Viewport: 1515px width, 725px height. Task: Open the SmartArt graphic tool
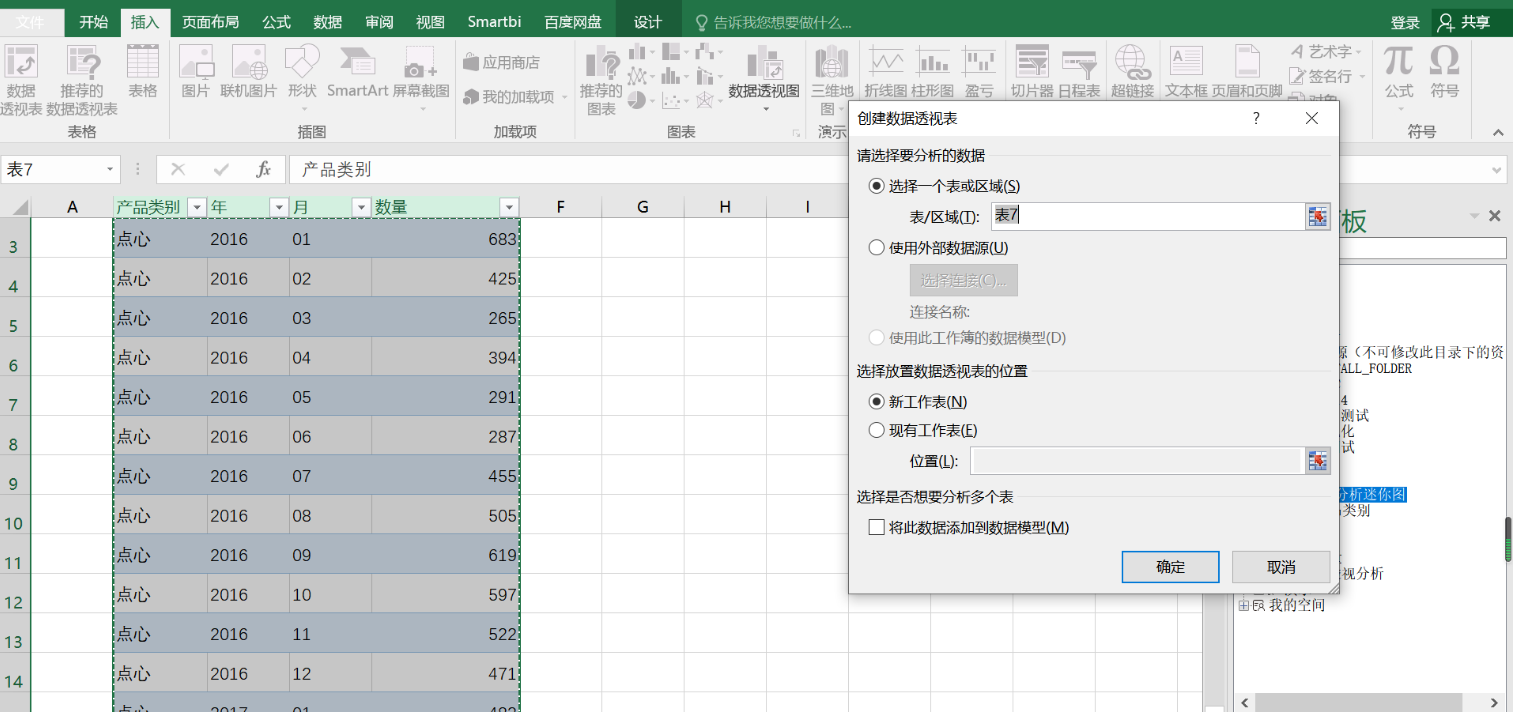coord(357,72)
